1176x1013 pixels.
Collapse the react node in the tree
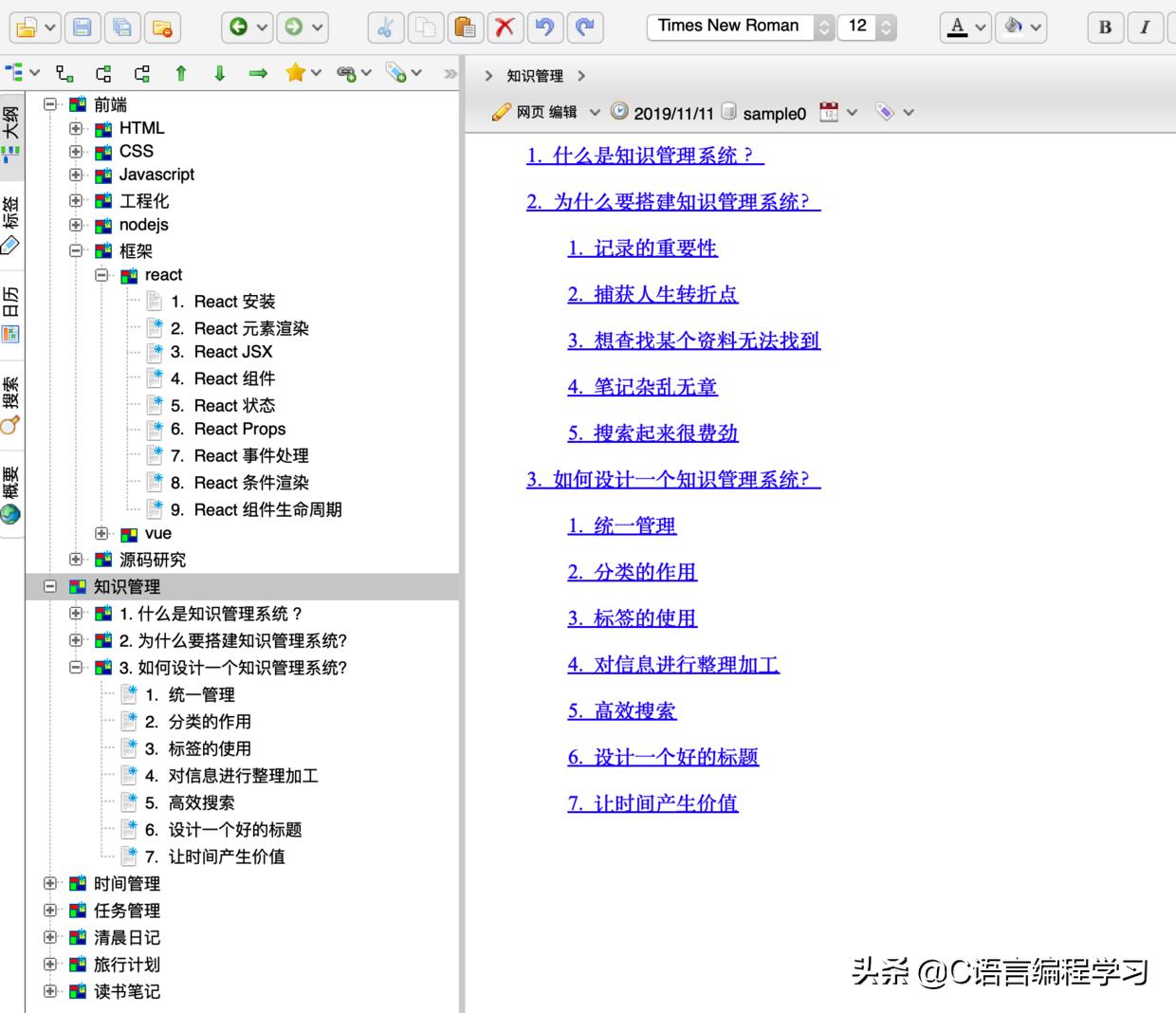101,275
